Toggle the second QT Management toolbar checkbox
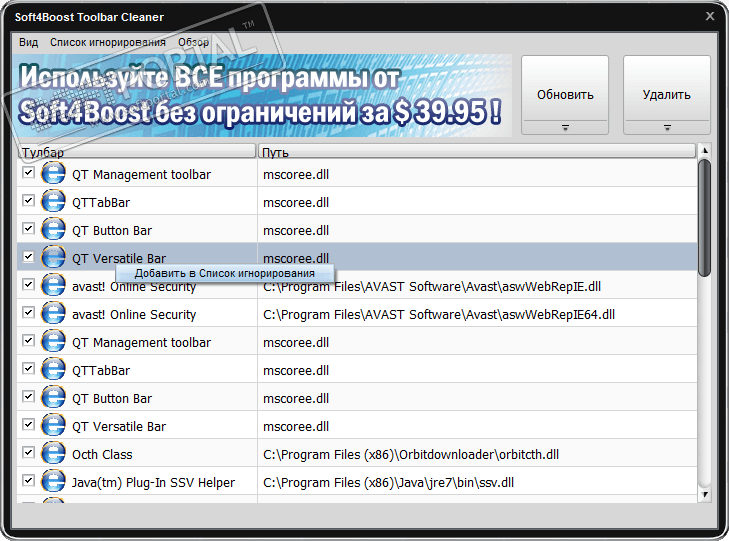Viewport: 729px width, 541px height. [28, 340]
